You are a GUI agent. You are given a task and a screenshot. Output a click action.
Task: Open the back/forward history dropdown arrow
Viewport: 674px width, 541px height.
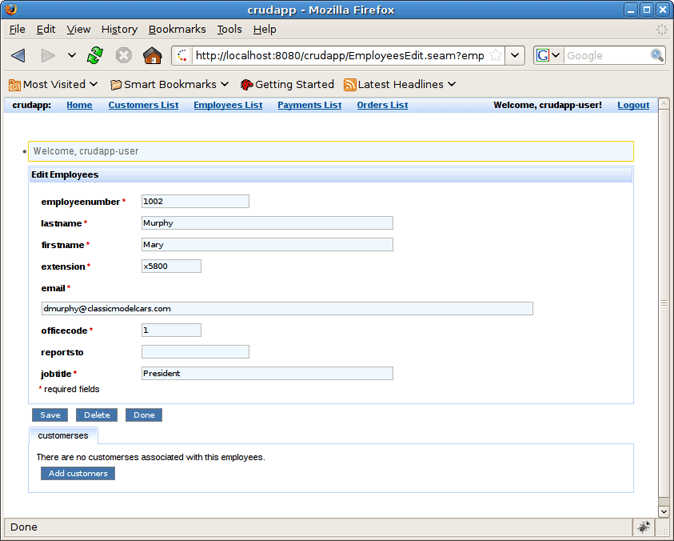click(x=71, y=56)
